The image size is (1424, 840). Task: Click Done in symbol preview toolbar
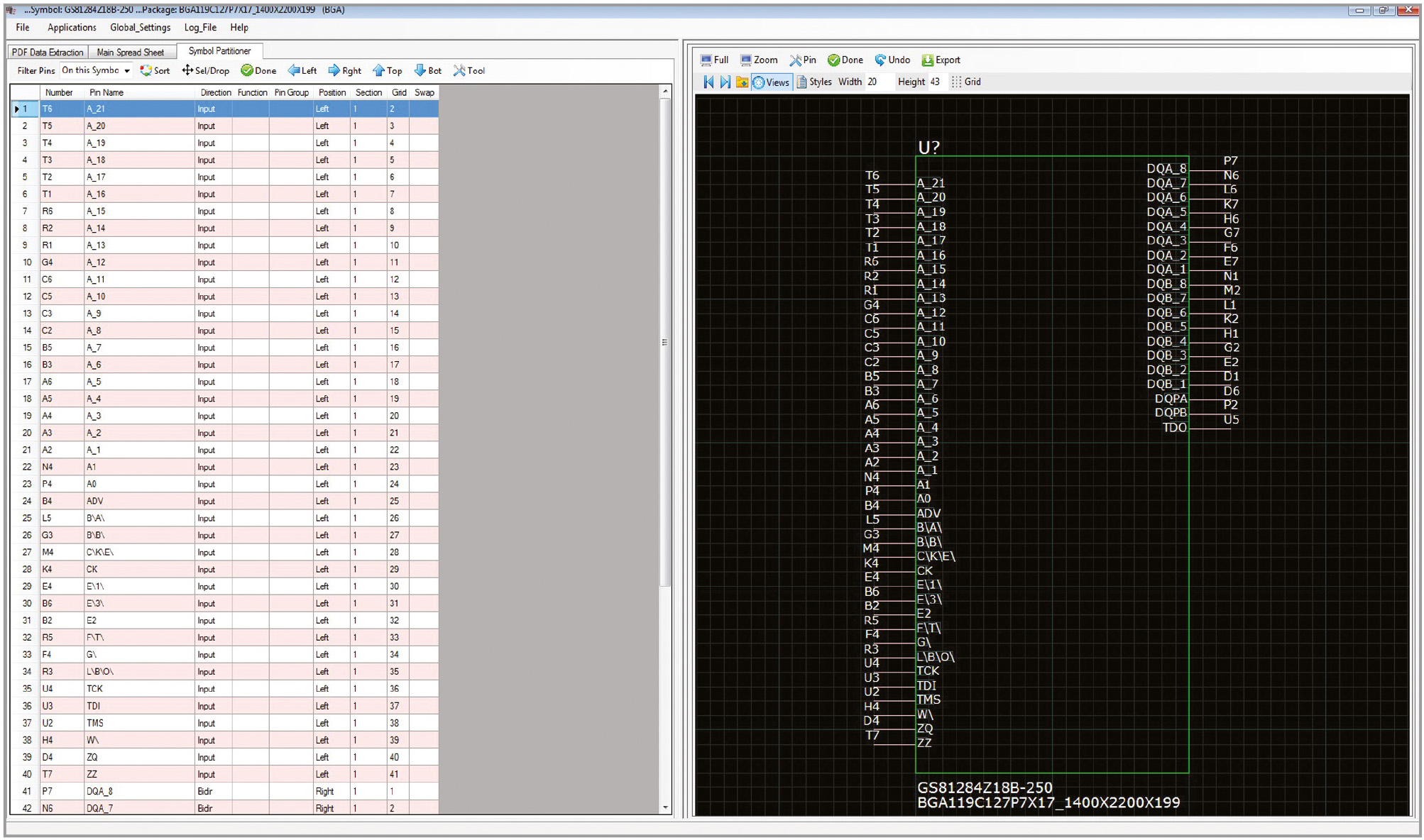[x=845, y=60]
